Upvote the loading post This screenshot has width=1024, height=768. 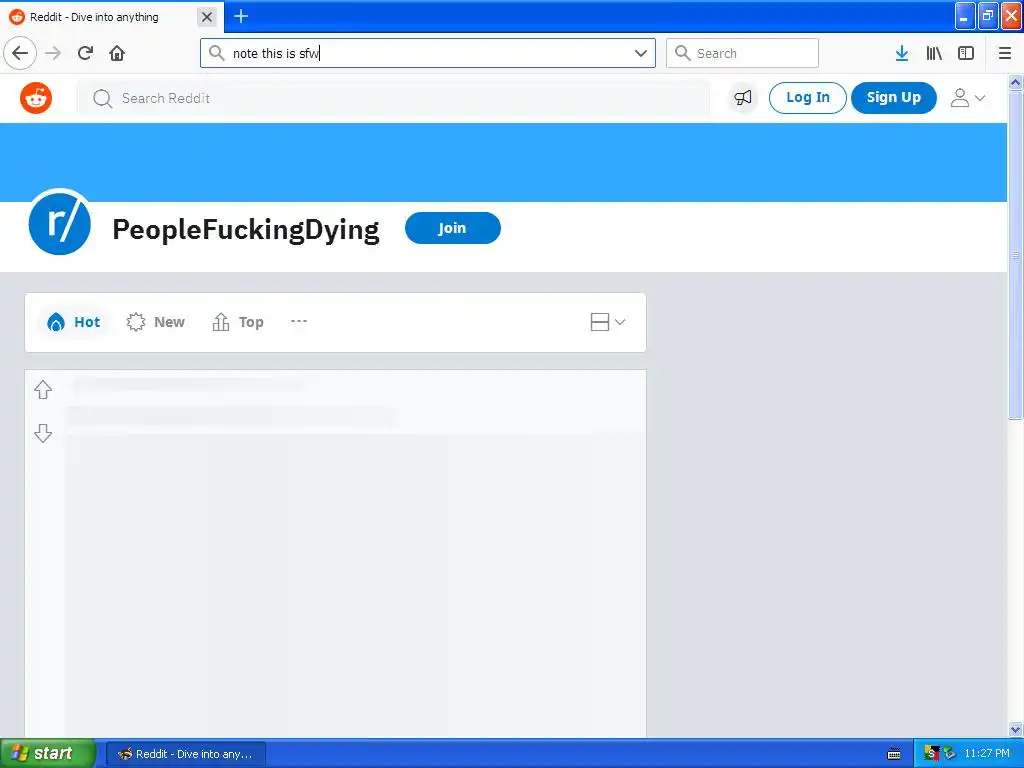pyautogui.click(x=43, y=390)
